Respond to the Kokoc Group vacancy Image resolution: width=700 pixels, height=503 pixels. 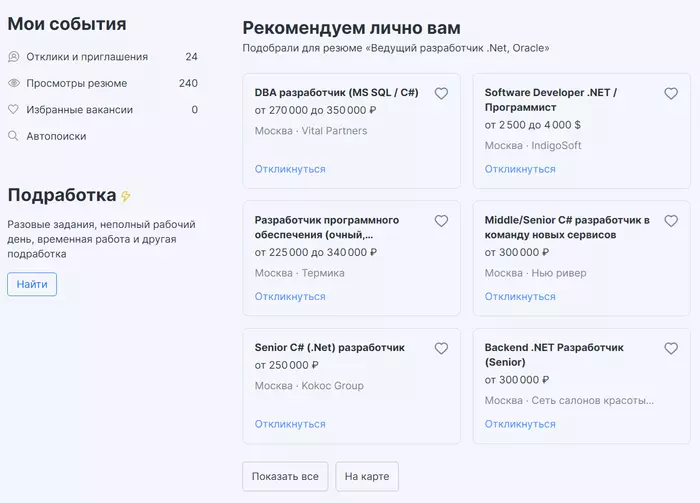(290, 424)
